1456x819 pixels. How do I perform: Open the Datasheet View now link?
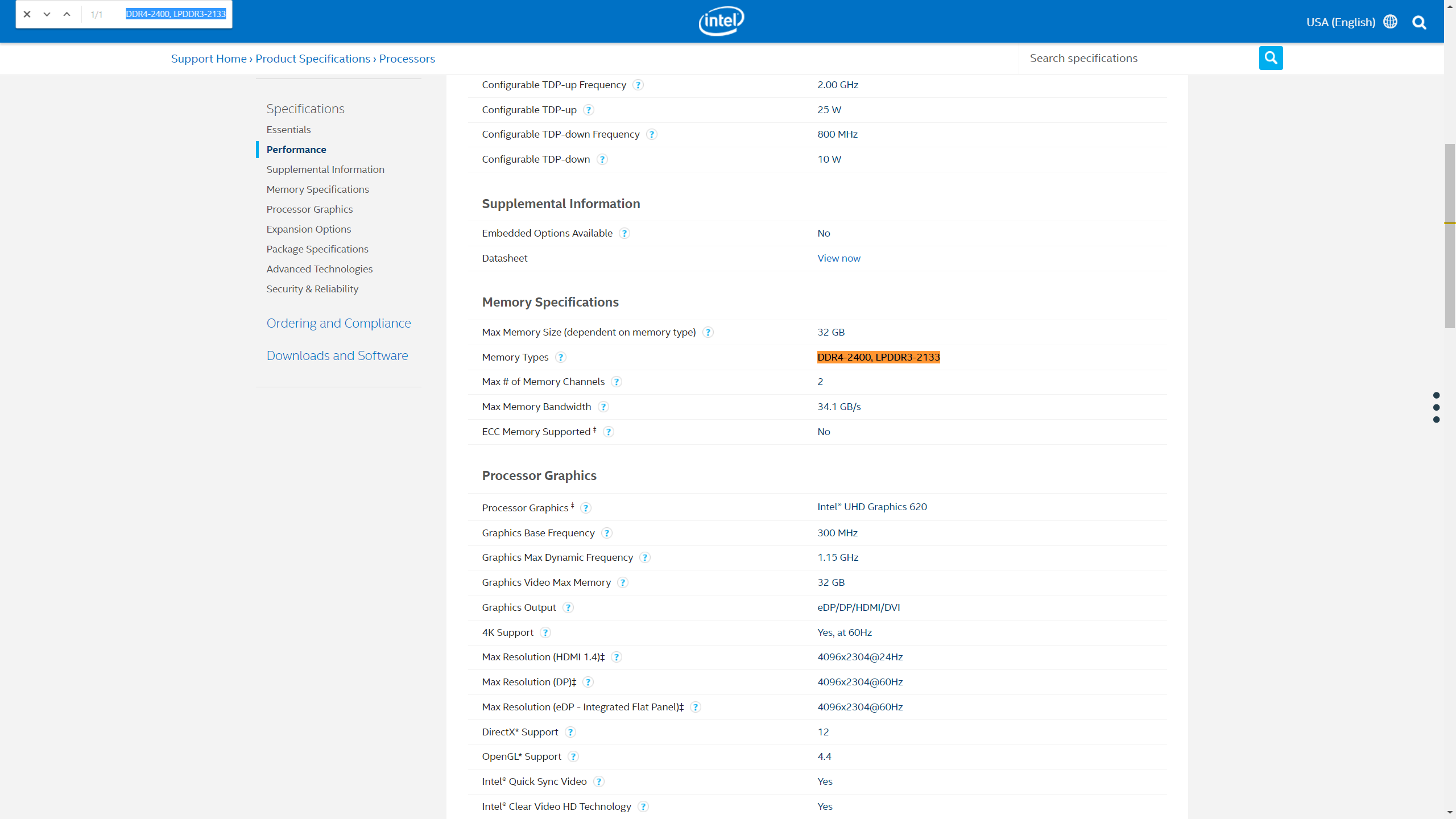[x=839, y=258]
